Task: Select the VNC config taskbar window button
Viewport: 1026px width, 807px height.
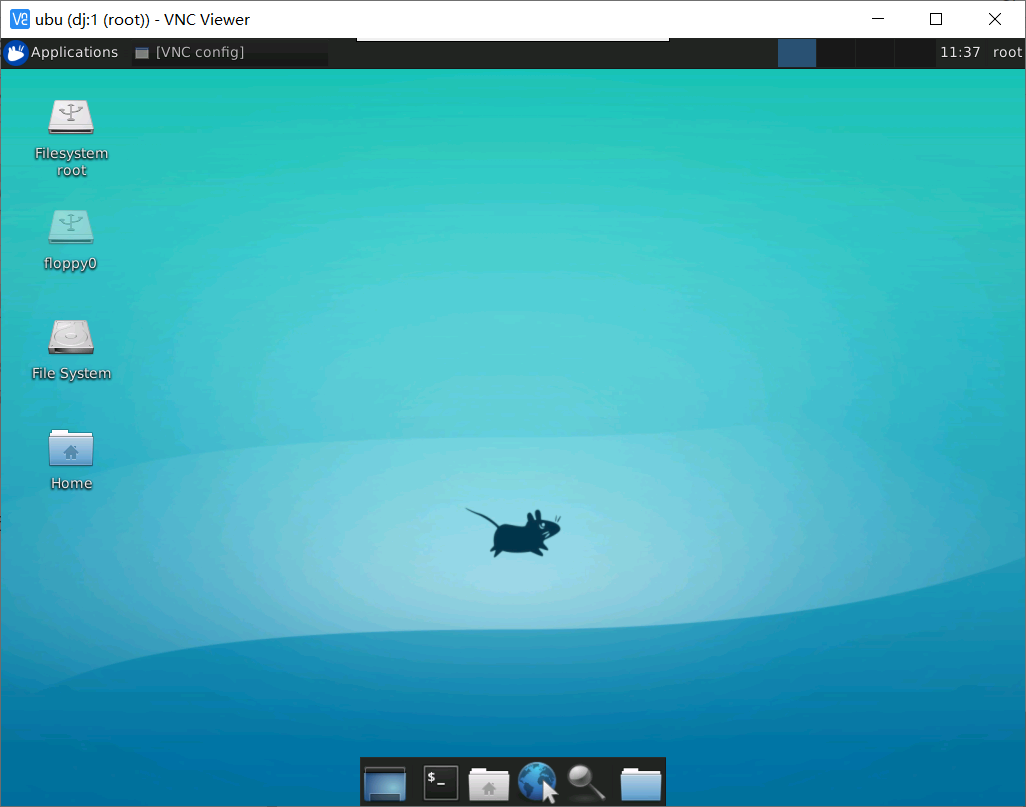Action: coord(229,52)
